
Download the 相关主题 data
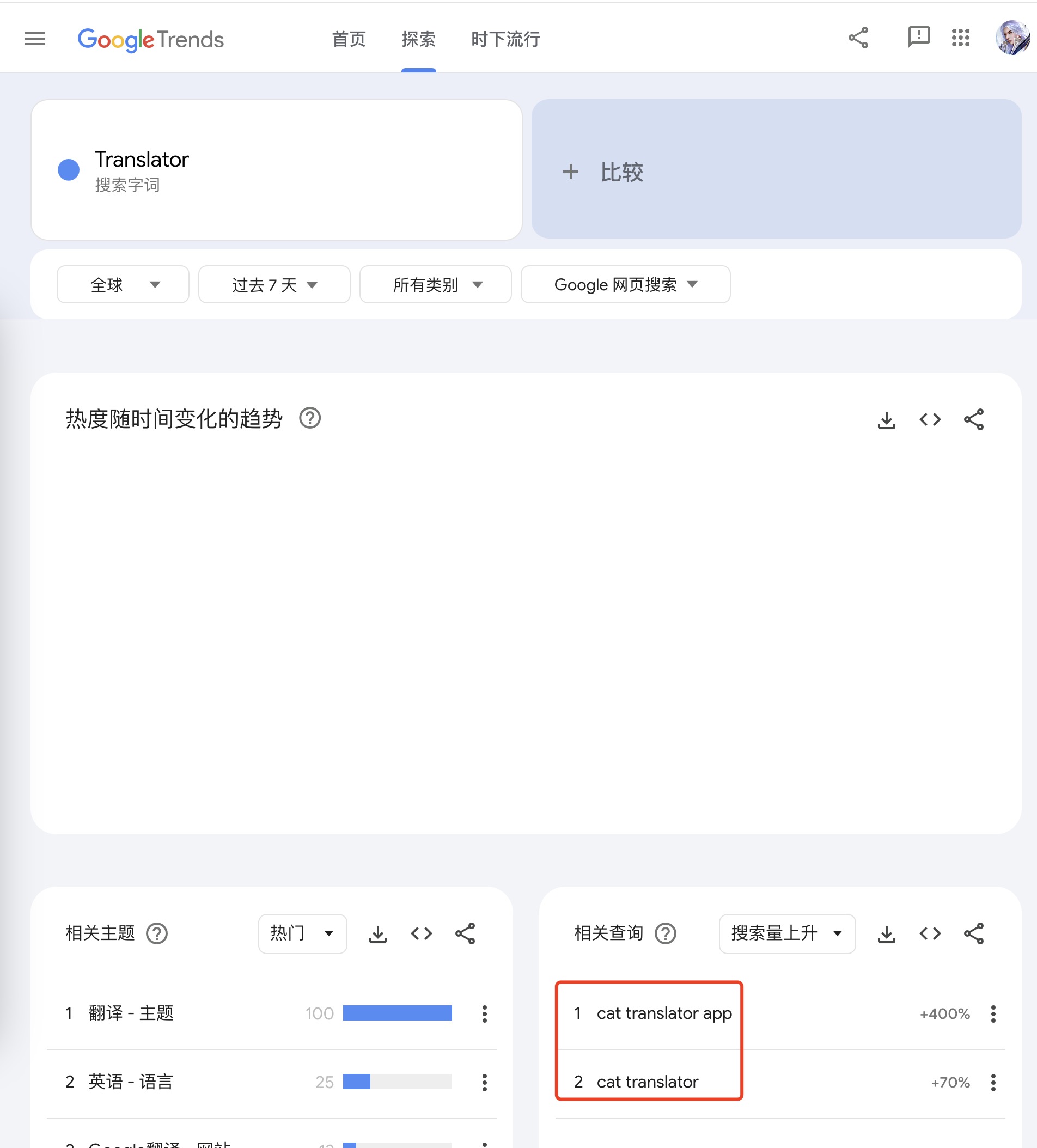(377, 934)
